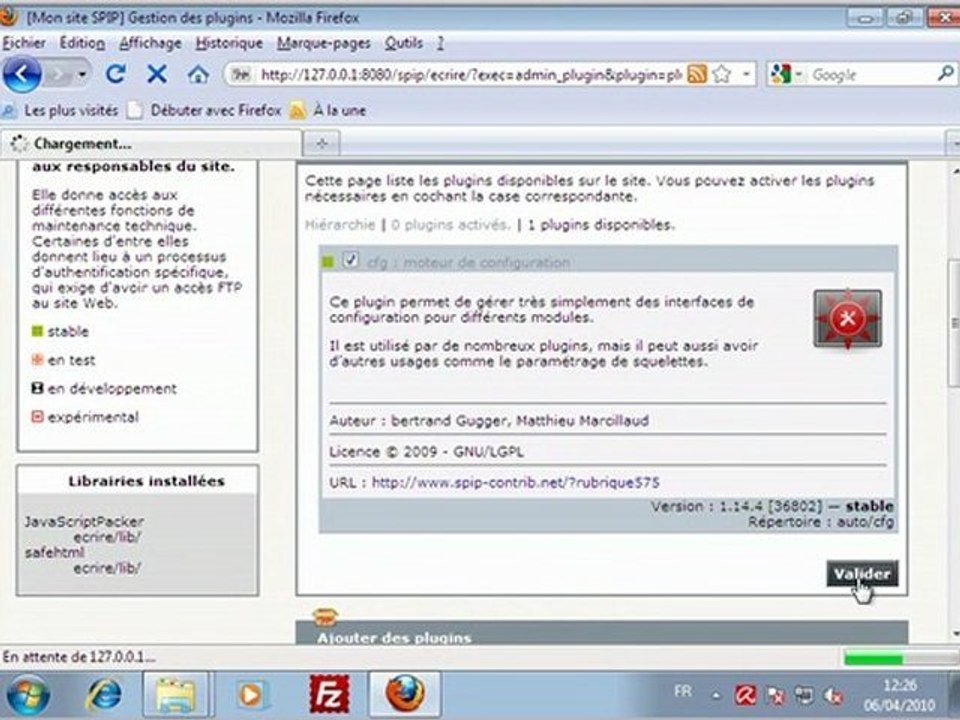The image size is (960, 720).
Task: Open Windows Explorer folder in taskbar
Action: (176, 694)
